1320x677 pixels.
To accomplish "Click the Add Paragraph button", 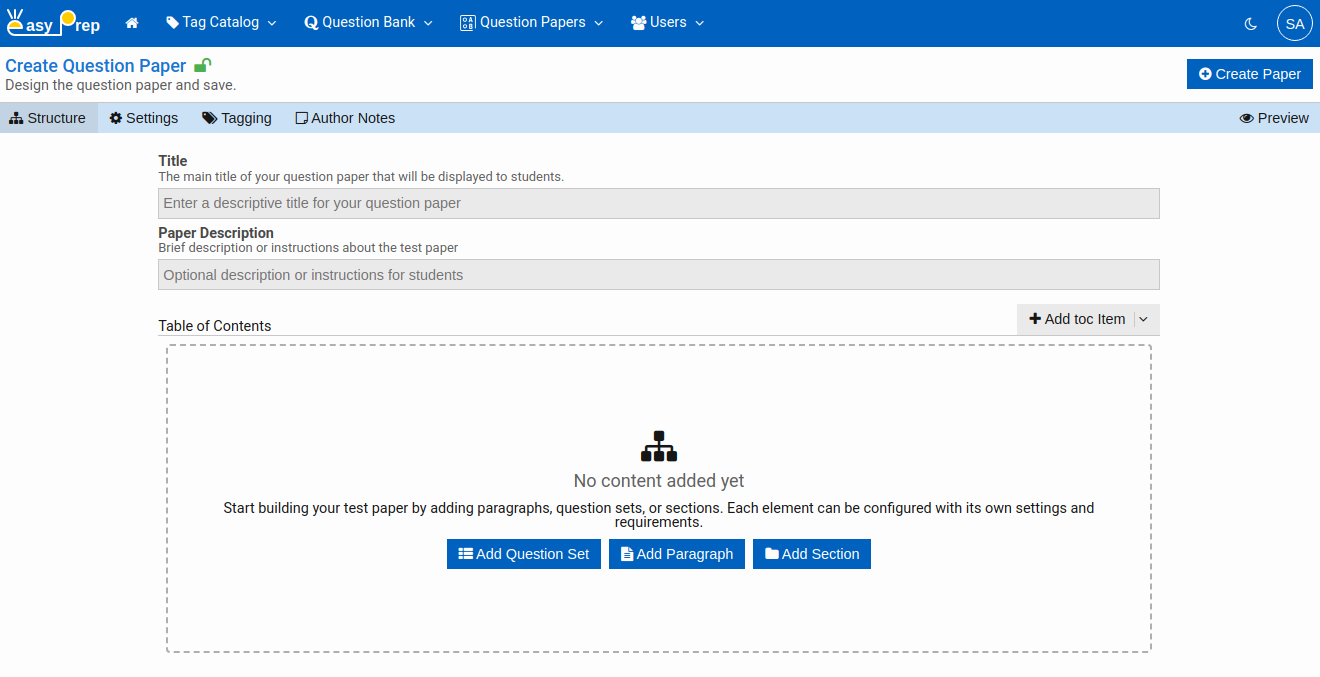I will click(x=677, y=554).
